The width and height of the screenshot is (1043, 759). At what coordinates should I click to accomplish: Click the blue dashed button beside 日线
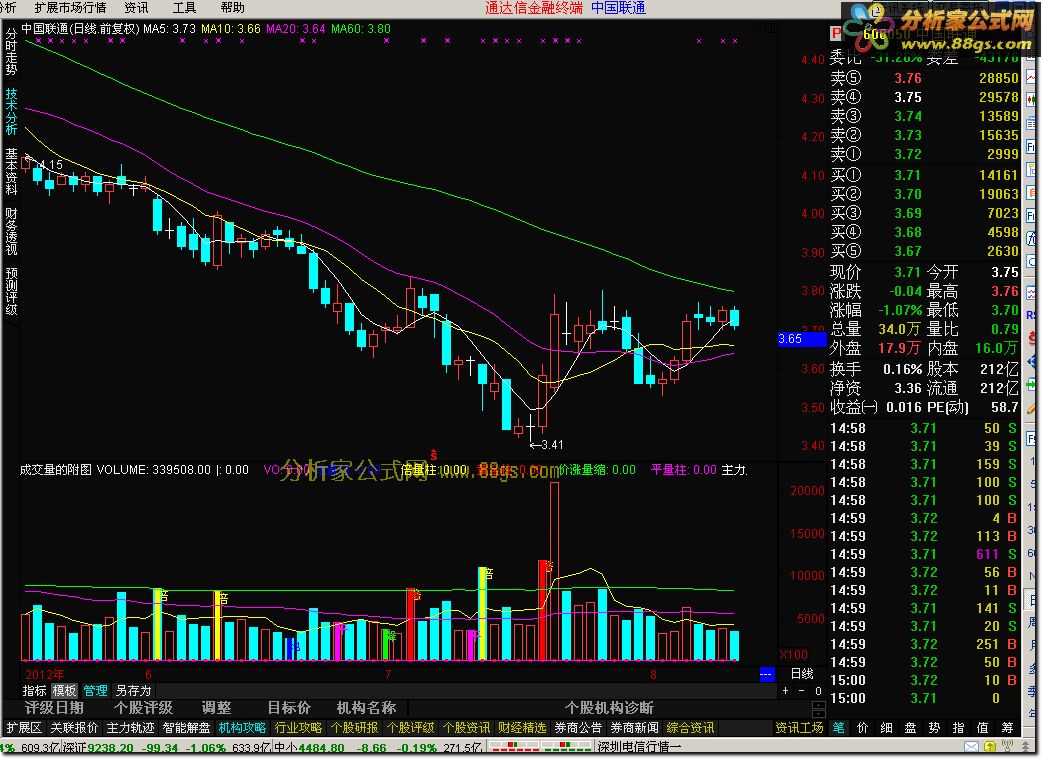point(766,675)
